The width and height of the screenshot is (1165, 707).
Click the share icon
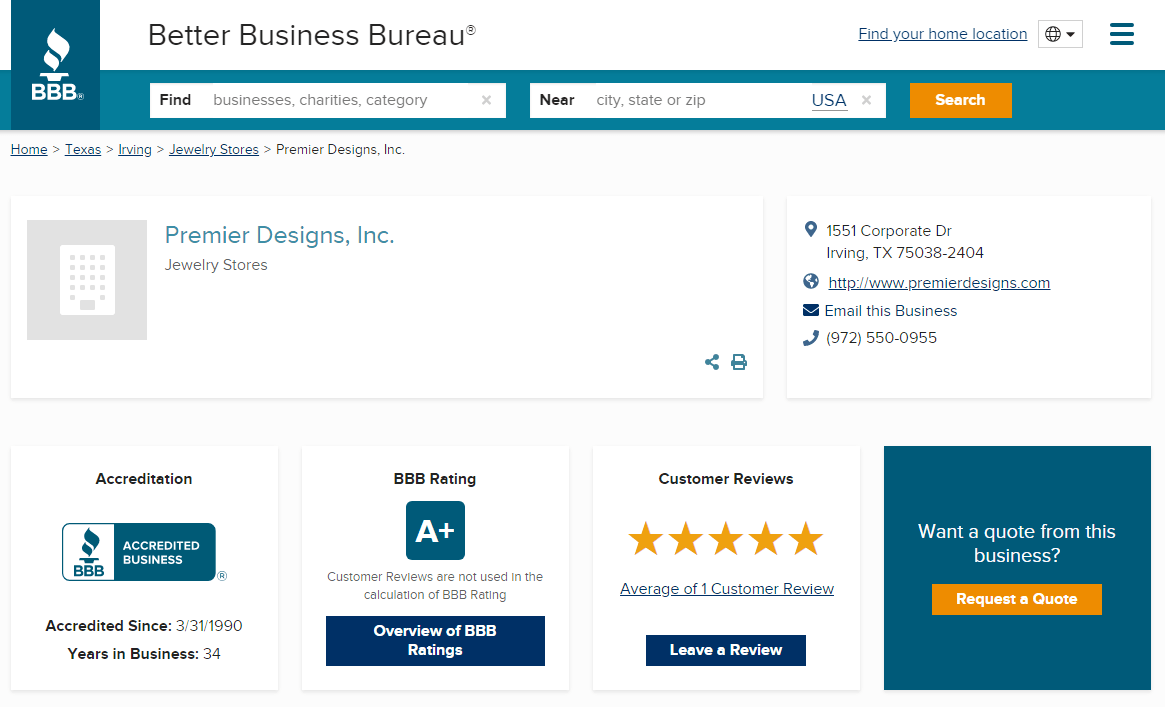point(712,362)
